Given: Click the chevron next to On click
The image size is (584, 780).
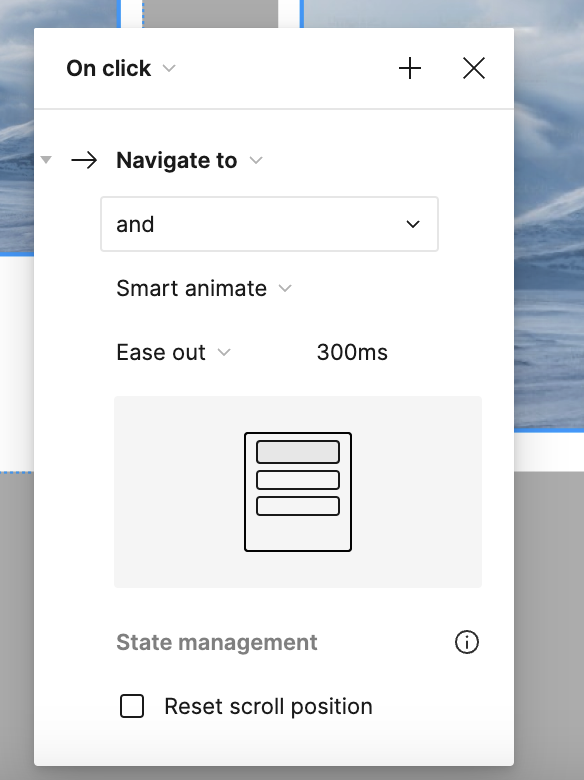Looking at the screenshot, I should [169, 68].
